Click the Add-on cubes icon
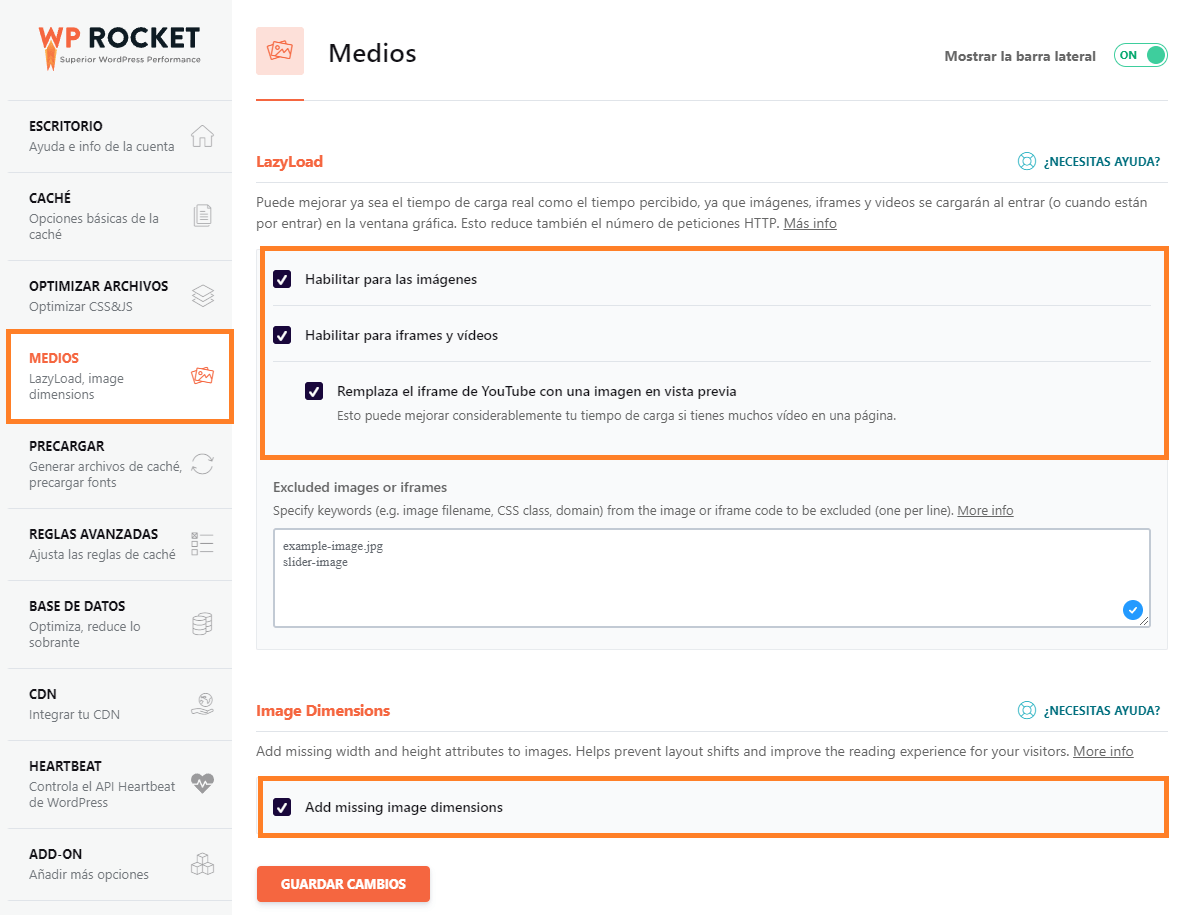The width and height of the screenshot is (1187, 915). pyautogui.click(x=203, y=864)
